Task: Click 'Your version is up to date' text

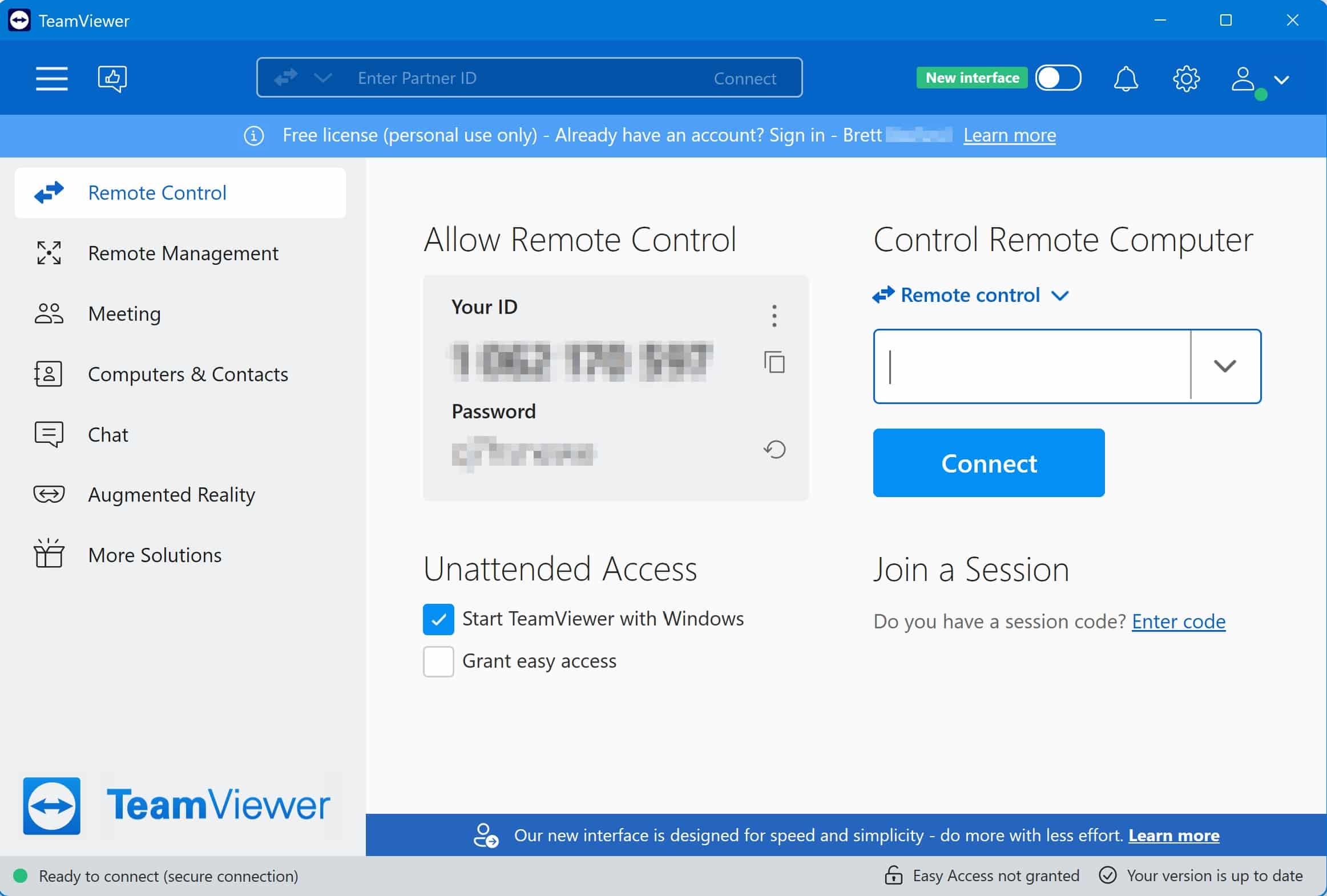Action: [1215, 875]
